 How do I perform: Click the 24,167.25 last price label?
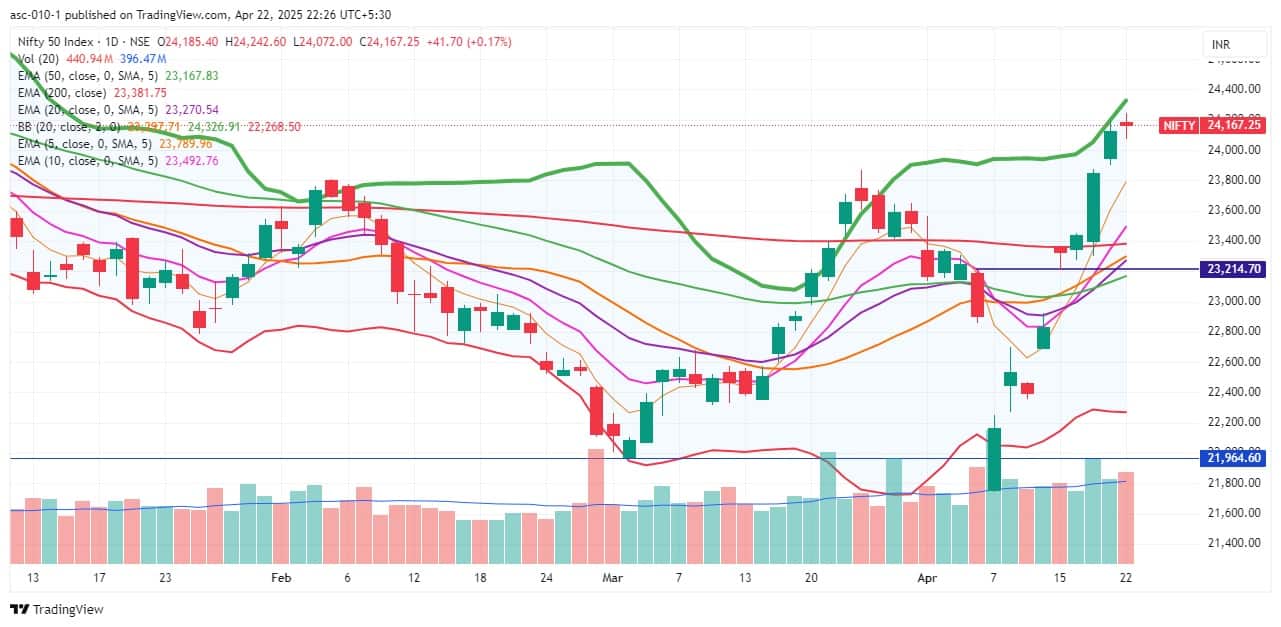1234,125
